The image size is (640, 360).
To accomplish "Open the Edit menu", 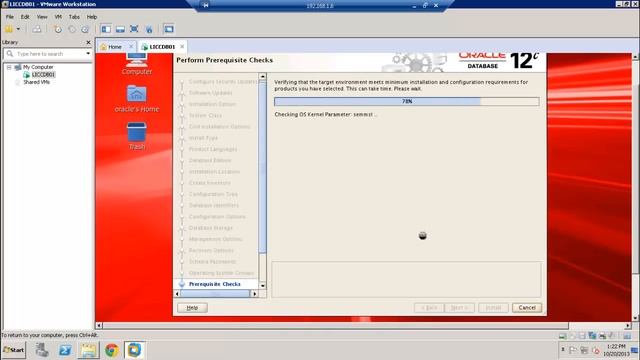I will click(25, 17).
